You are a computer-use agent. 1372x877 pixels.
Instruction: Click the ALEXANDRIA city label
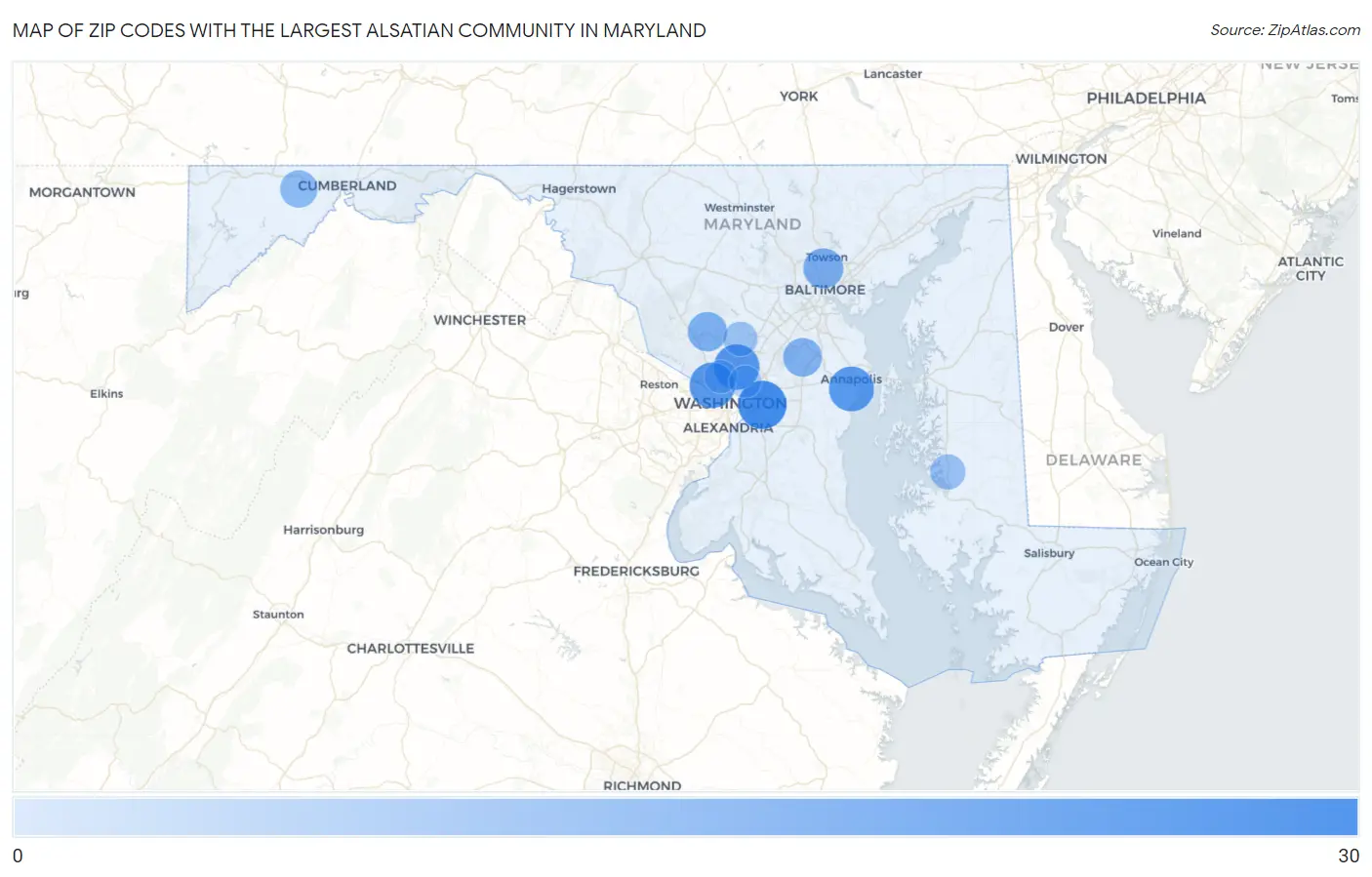coord(728,428)
